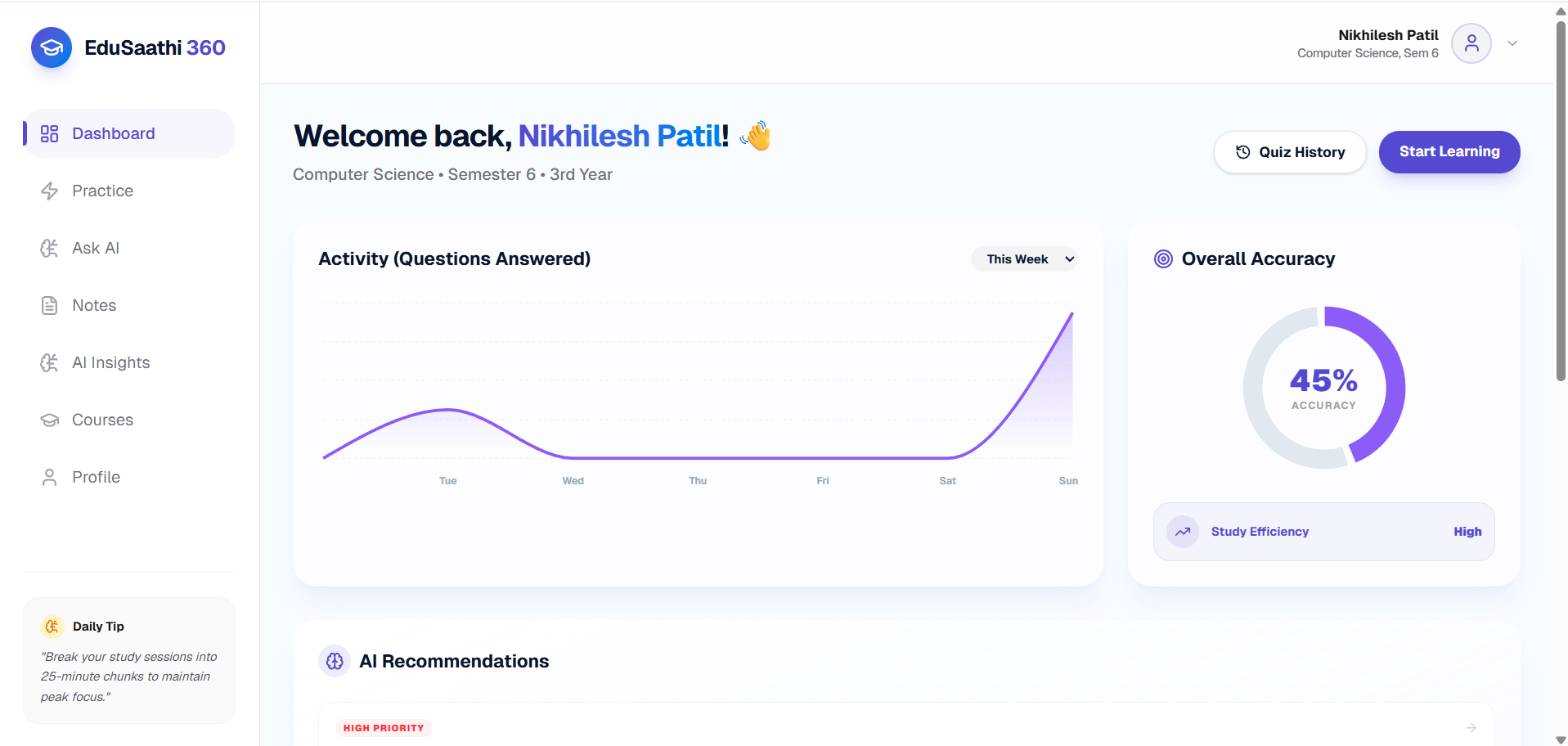The height and width of the screenshot is (746, 1568).
Task: Click the EduSaathi graduation cap logo
Action: point(52,47)
